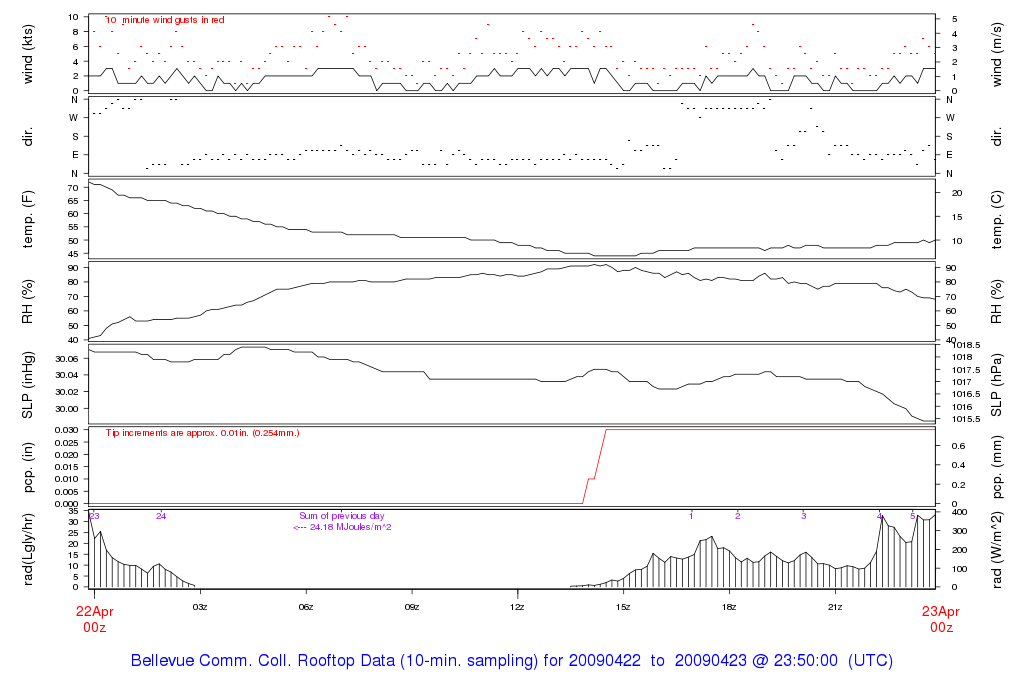Click the '18z' time axis label
Screen dimensions: 1024x700
729,607
